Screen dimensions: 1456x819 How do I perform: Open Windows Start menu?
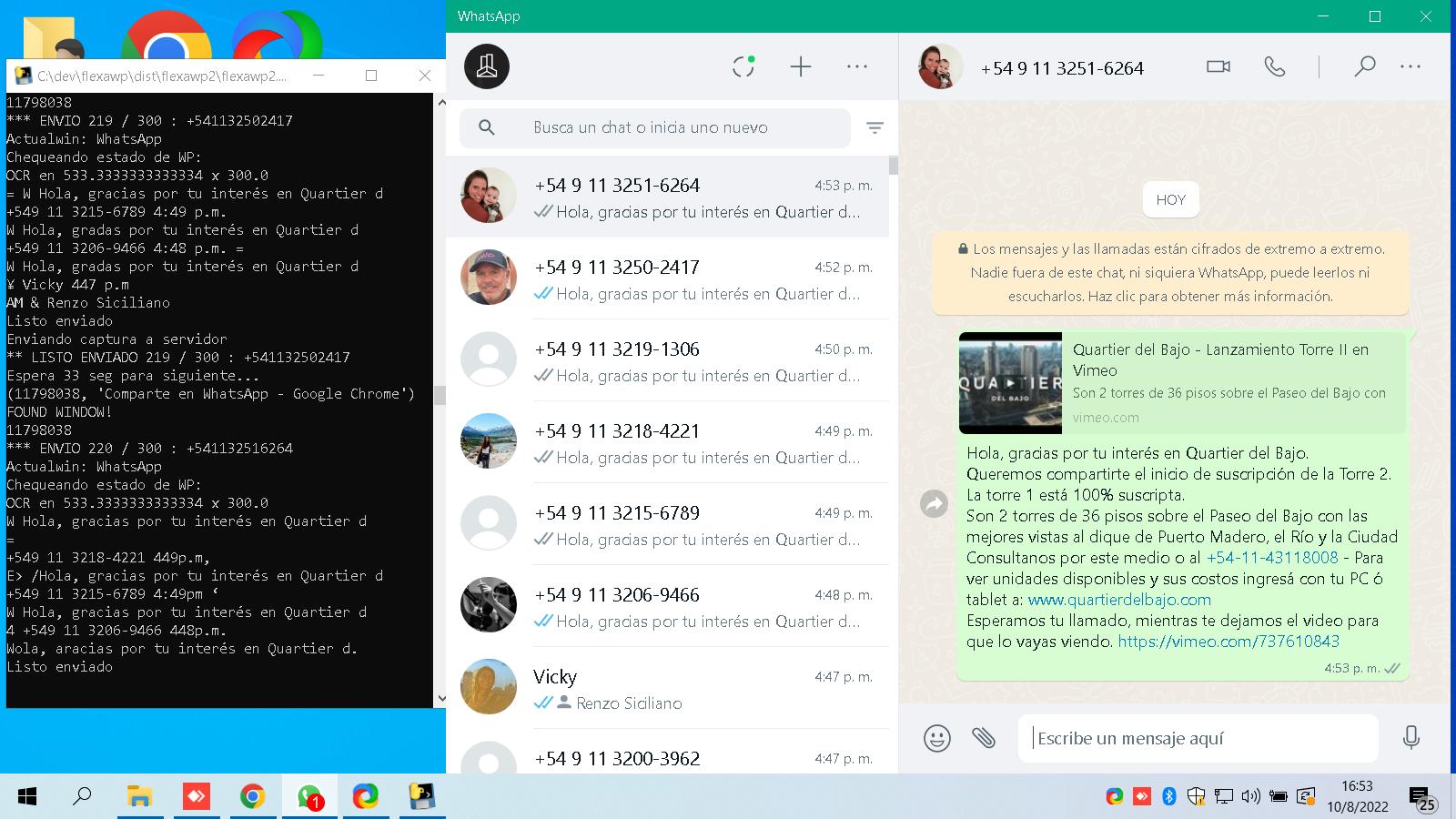tap(27, 797)
